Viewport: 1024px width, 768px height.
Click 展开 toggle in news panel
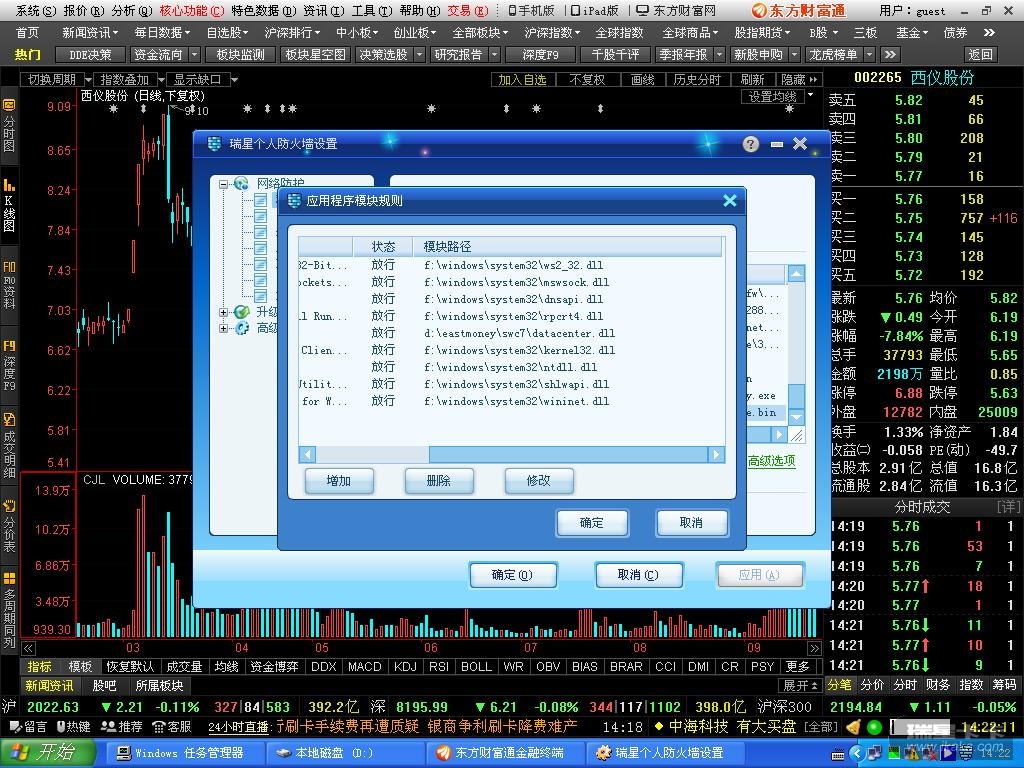801,686
